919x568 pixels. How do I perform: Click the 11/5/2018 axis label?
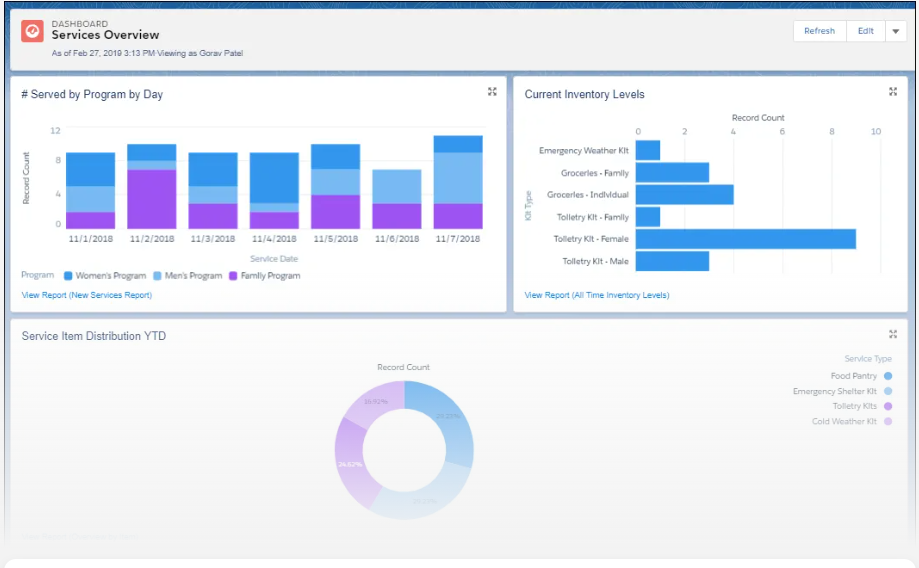point(336,239)
